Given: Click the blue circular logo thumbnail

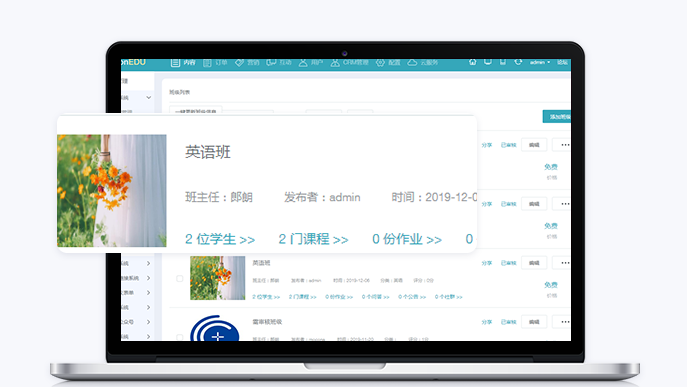Looking at the screenshot, I should click(215, 328).
